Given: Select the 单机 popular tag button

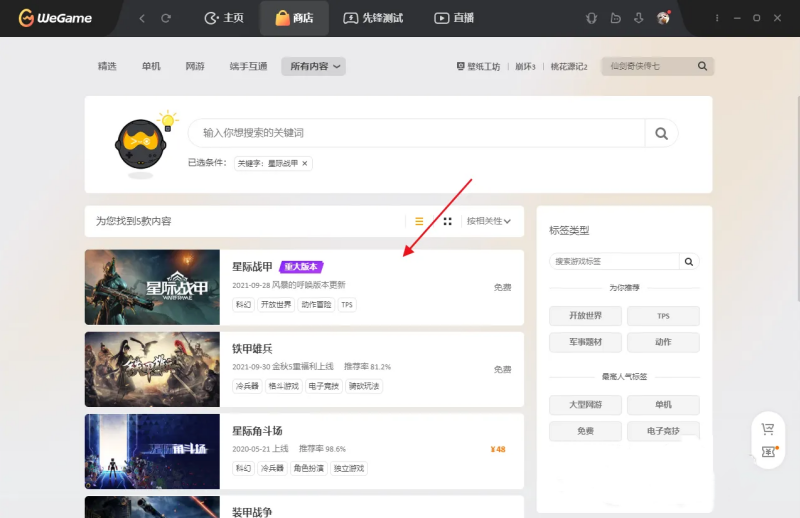Looking at the screenshot, I should [x=663, y=405].
